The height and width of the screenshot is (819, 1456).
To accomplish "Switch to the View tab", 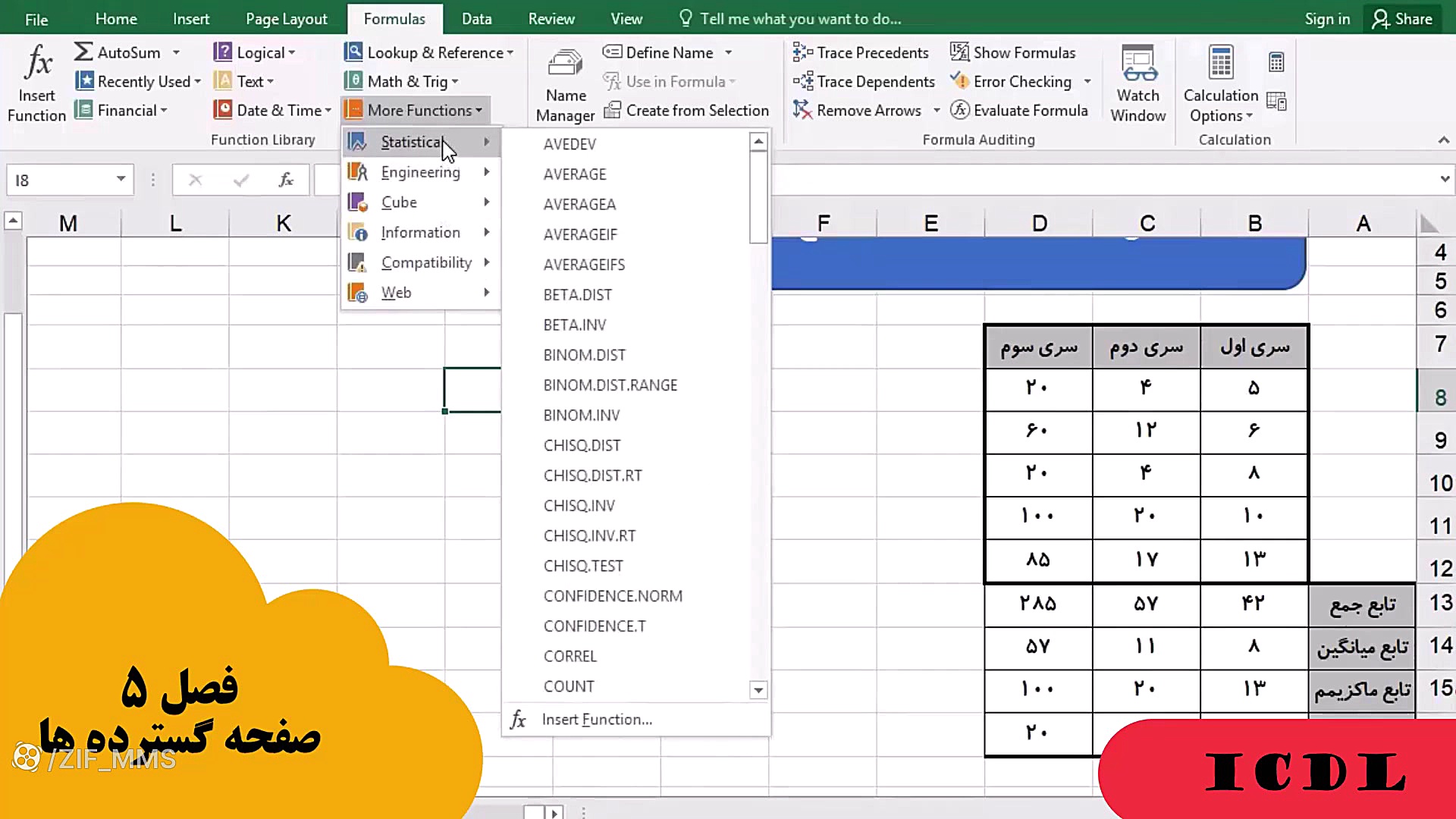I will 626,19.
